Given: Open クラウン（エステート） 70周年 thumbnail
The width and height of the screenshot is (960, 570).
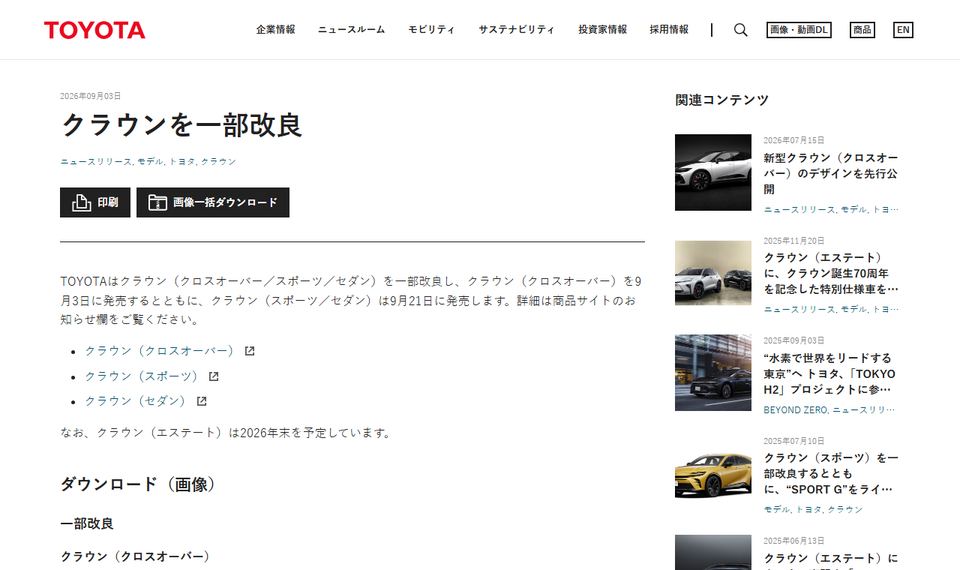Looking at the screenshot, I should pos(713,273).
